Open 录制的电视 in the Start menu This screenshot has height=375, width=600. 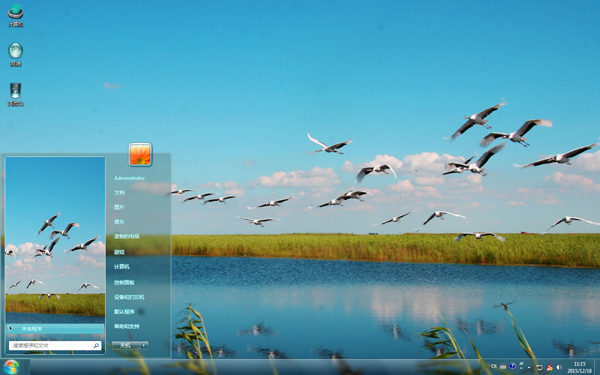pos(127,236)
